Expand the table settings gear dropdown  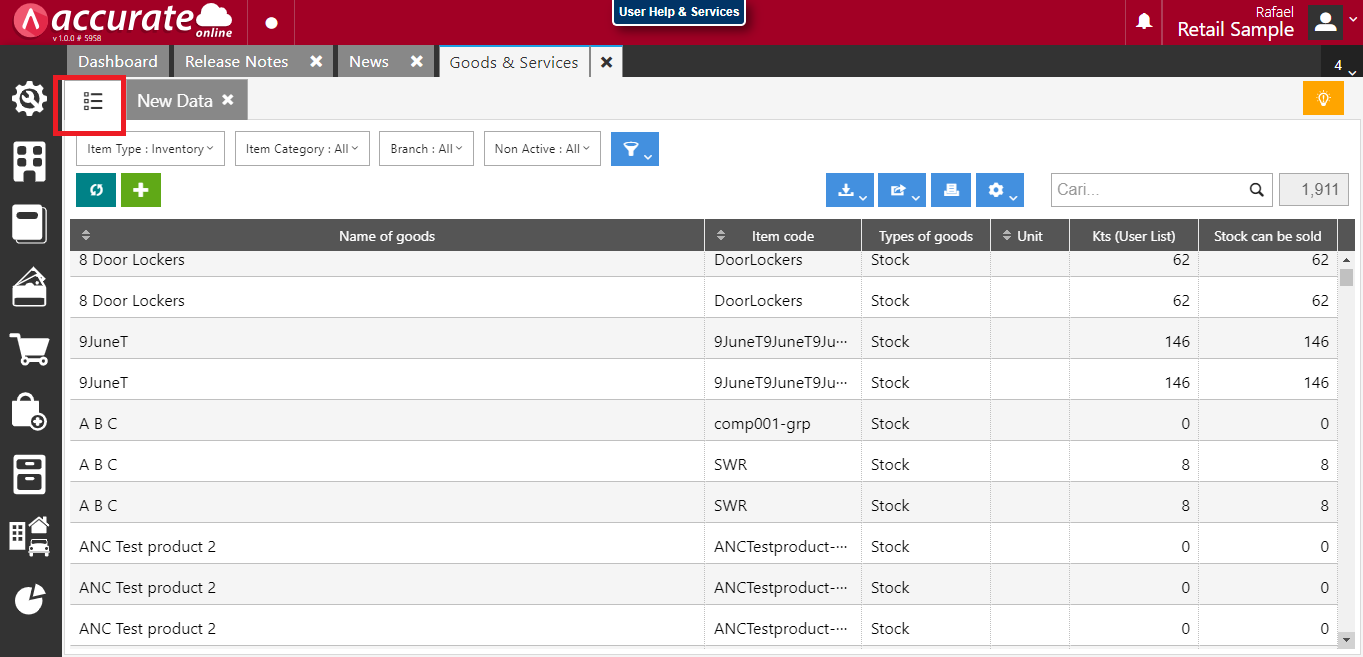click(1000, 190)
